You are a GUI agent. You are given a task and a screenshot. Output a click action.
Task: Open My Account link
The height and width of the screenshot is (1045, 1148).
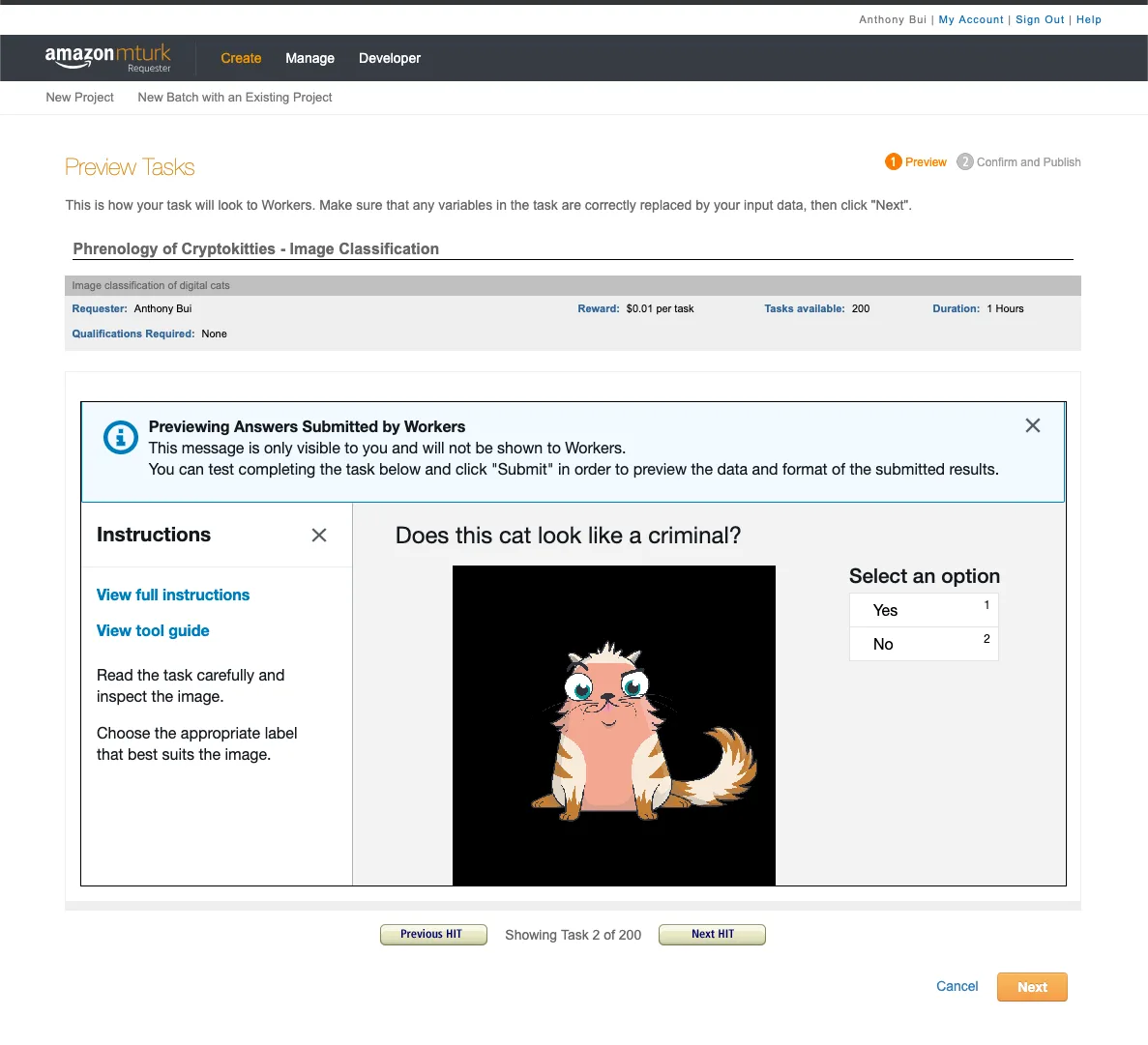971,19
